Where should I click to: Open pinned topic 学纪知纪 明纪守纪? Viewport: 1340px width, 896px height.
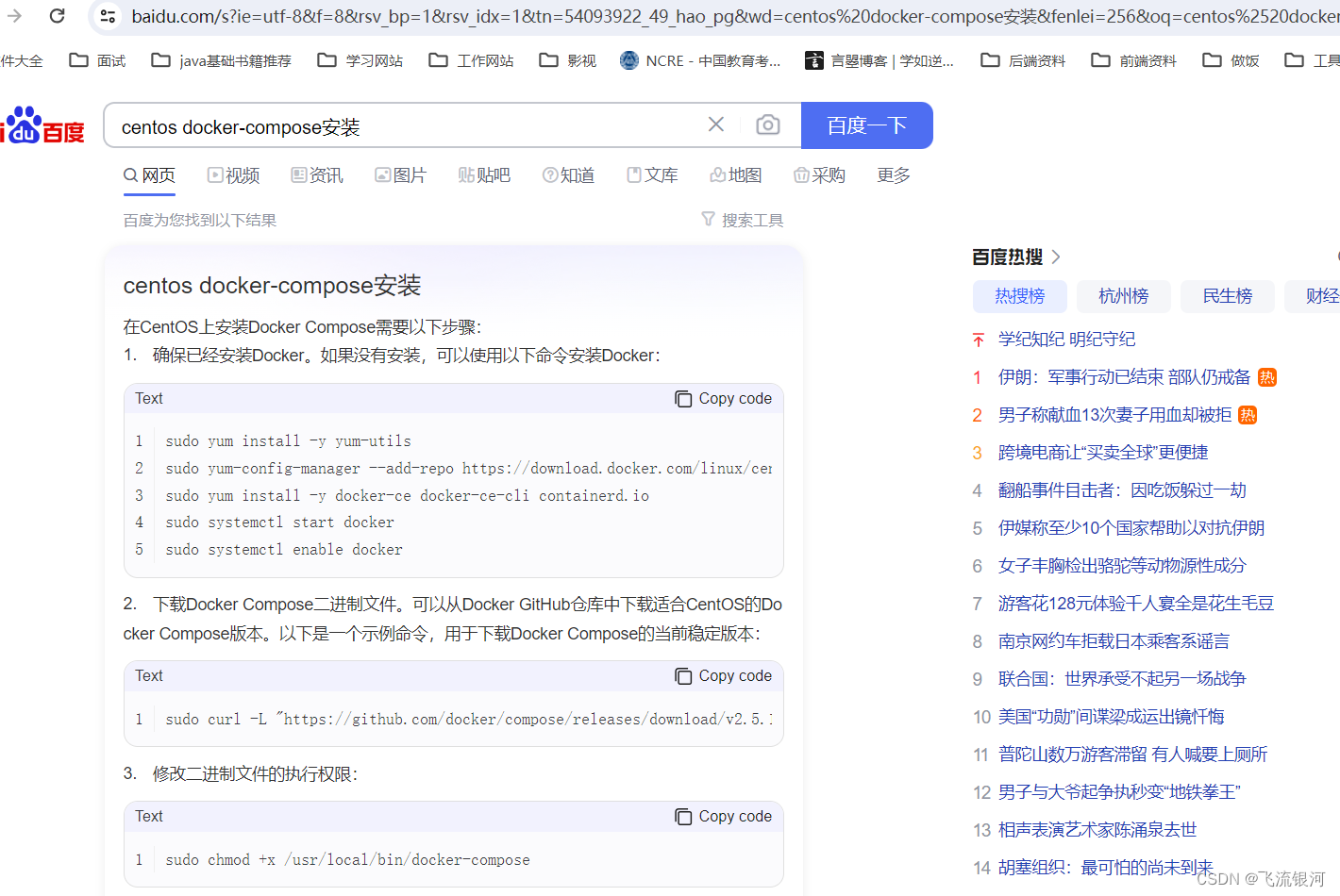[1067, 340]
